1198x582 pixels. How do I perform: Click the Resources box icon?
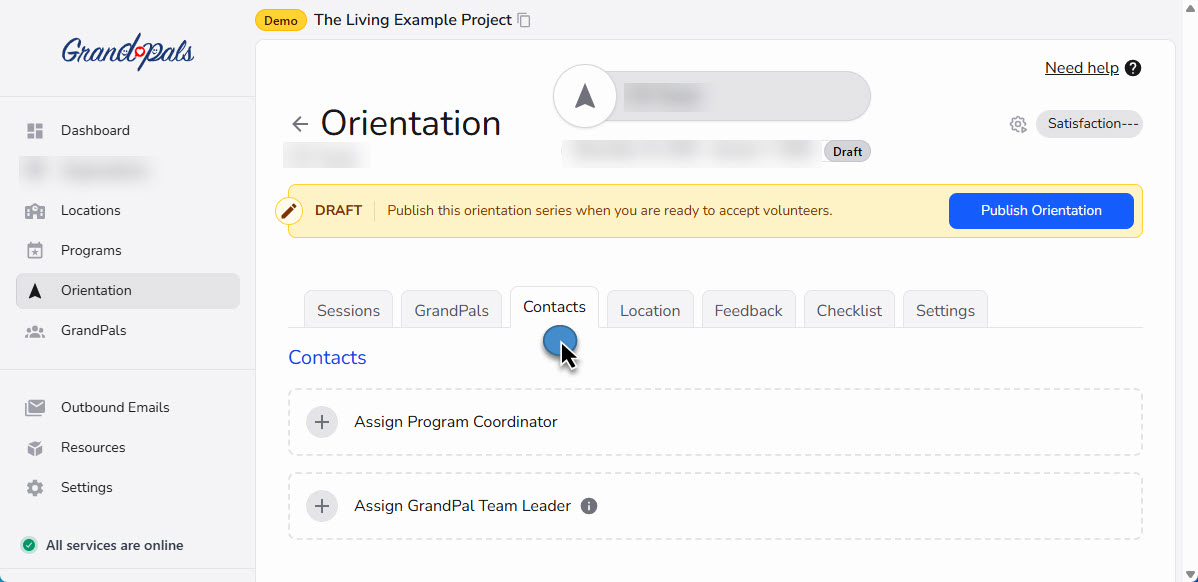(35, 448)
